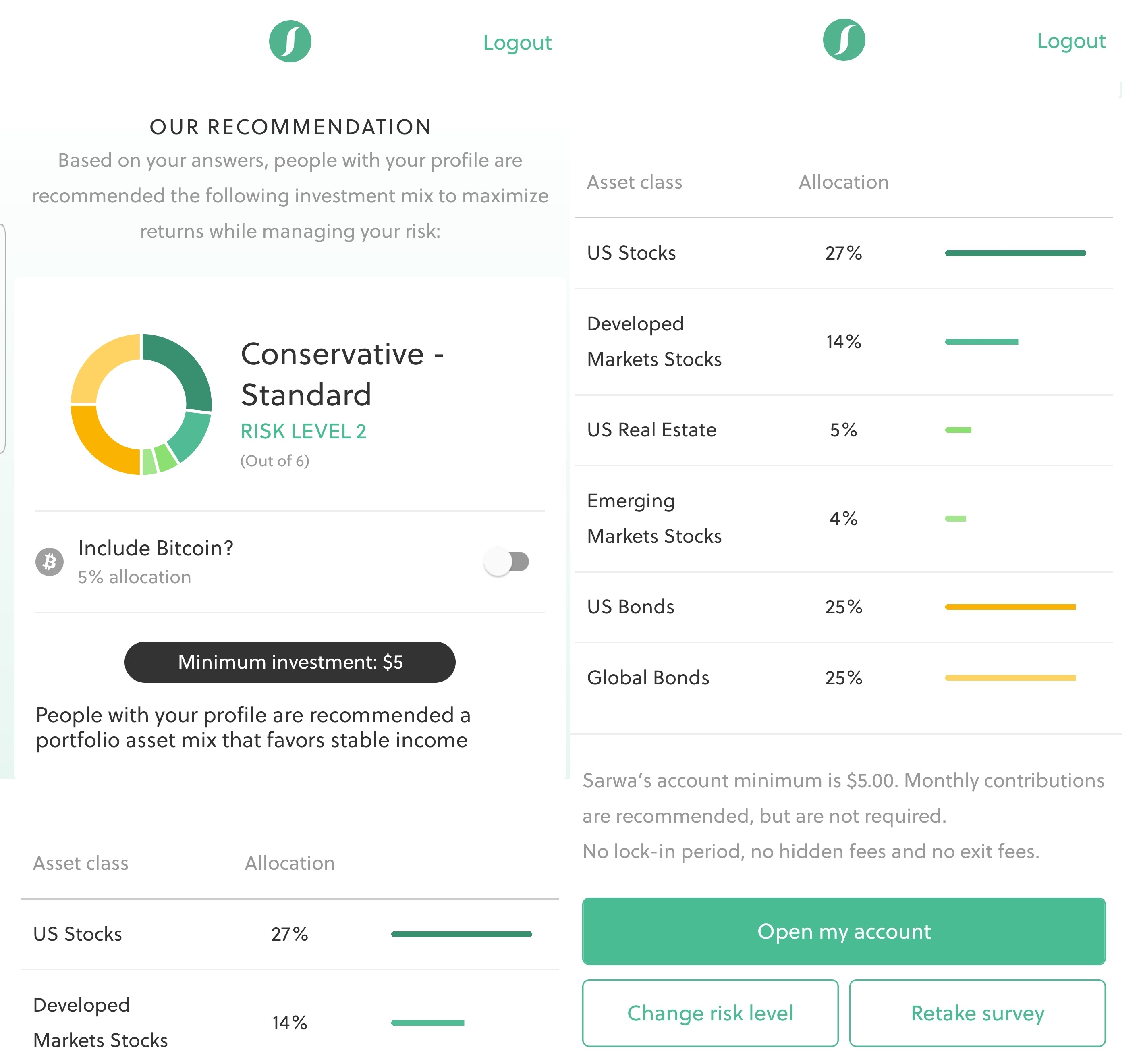Click Logout on the right screen
1141x1064 pixels.
(1071, 41)
